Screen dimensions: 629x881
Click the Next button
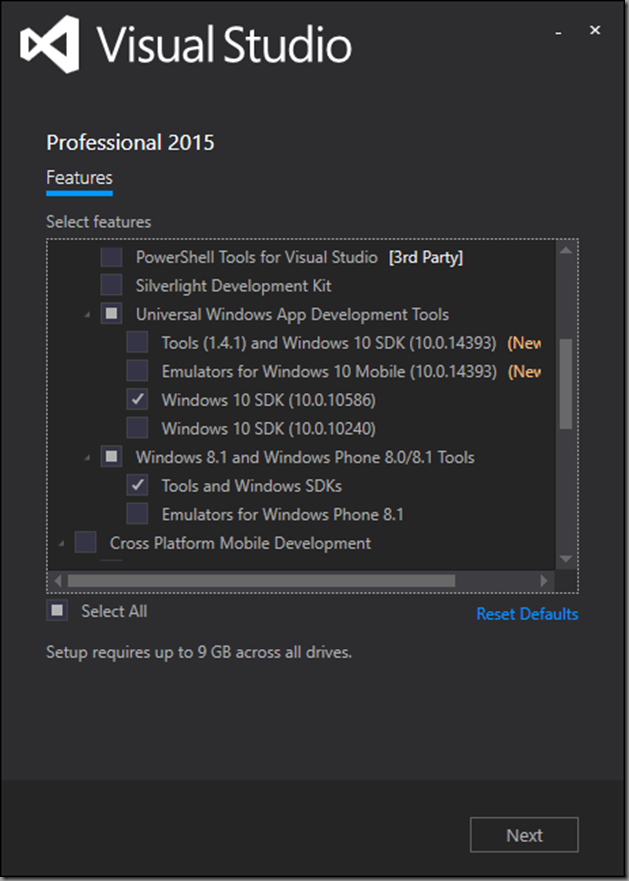click(x=524, y=835)
